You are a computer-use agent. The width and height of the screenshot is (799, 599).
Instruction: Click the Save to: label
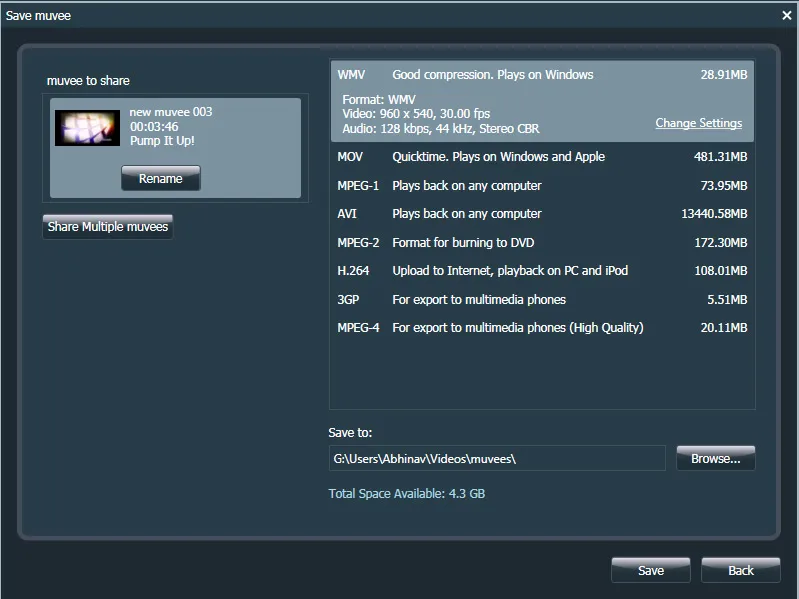coord(350,432)
